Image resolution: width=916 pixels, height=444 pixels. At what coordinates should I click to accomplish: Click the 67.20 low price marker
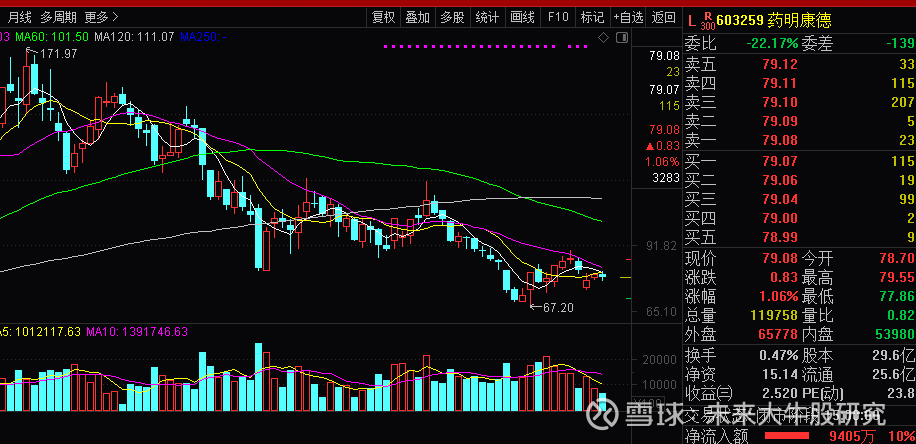click(x=558, y=307)
